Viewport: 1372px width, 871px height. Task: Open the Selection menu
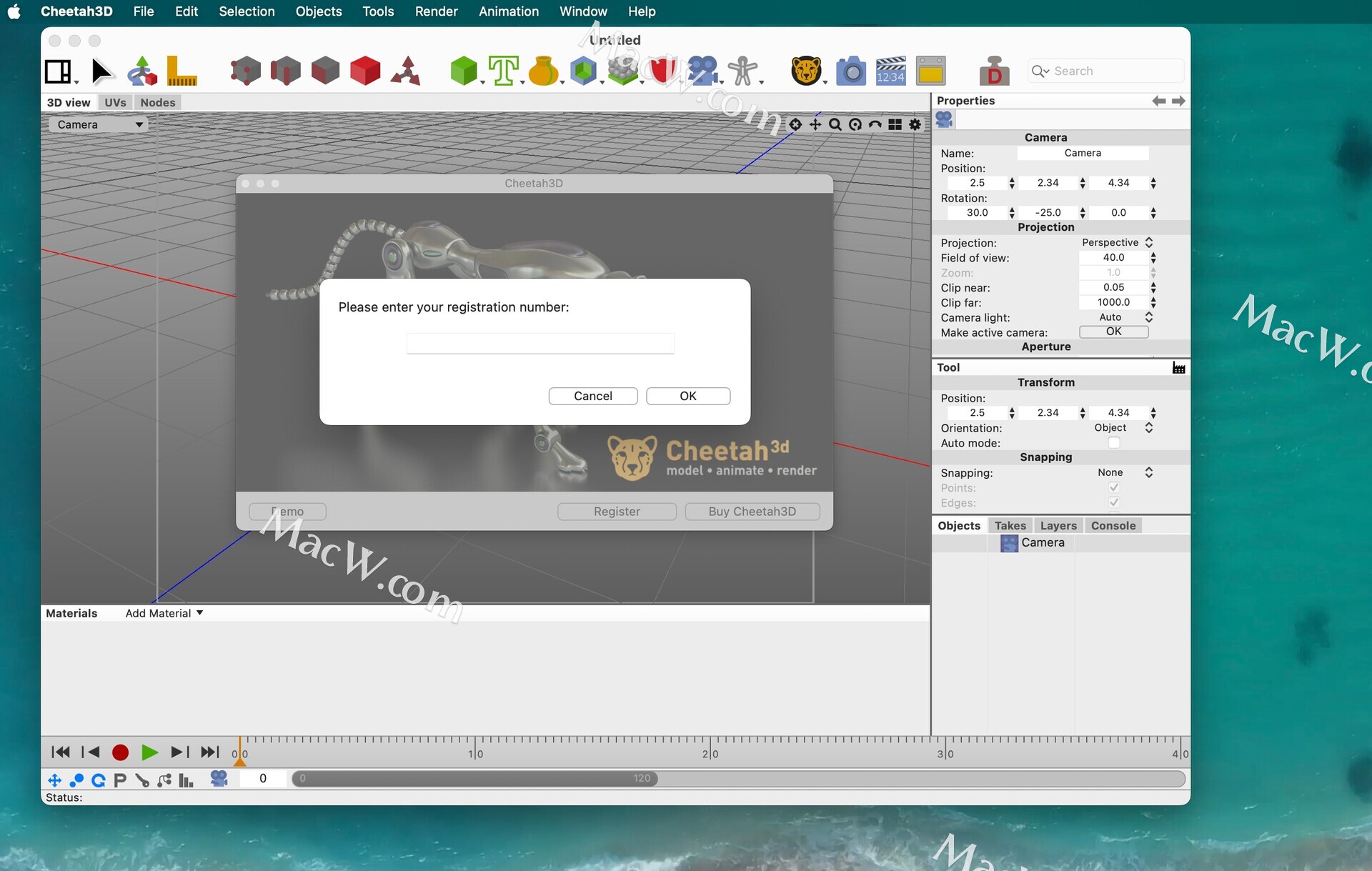247,11
